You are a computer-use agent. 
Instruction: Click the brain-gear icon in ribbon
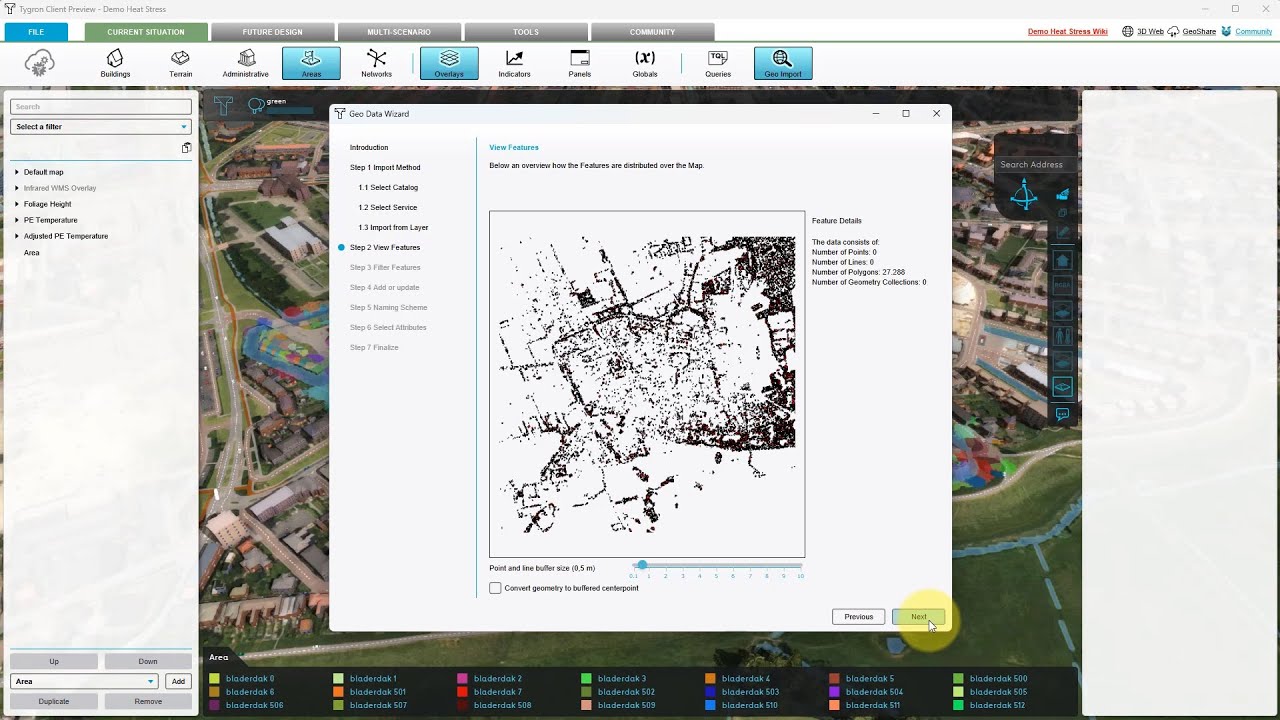39,63
